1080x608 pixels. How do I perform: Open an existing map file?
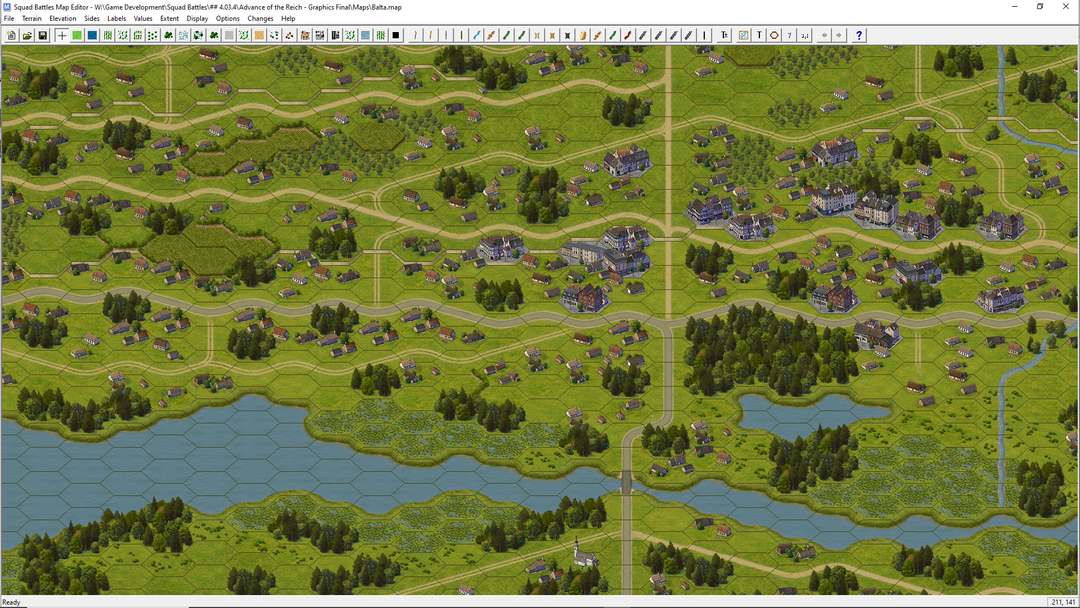coord(27,34)
